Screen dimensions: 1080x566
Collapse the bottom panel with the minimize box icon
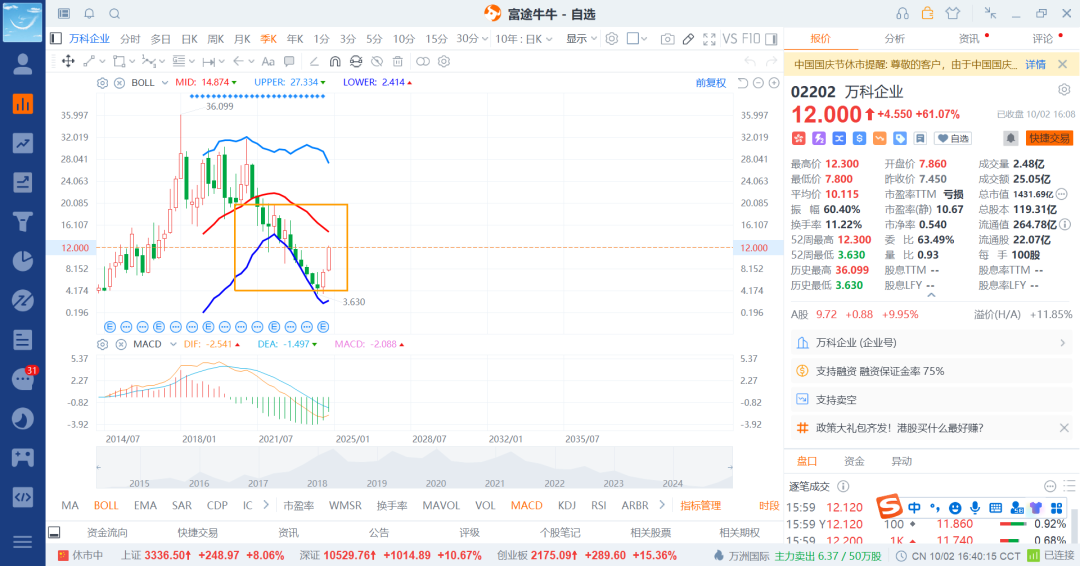coord(54,532)
